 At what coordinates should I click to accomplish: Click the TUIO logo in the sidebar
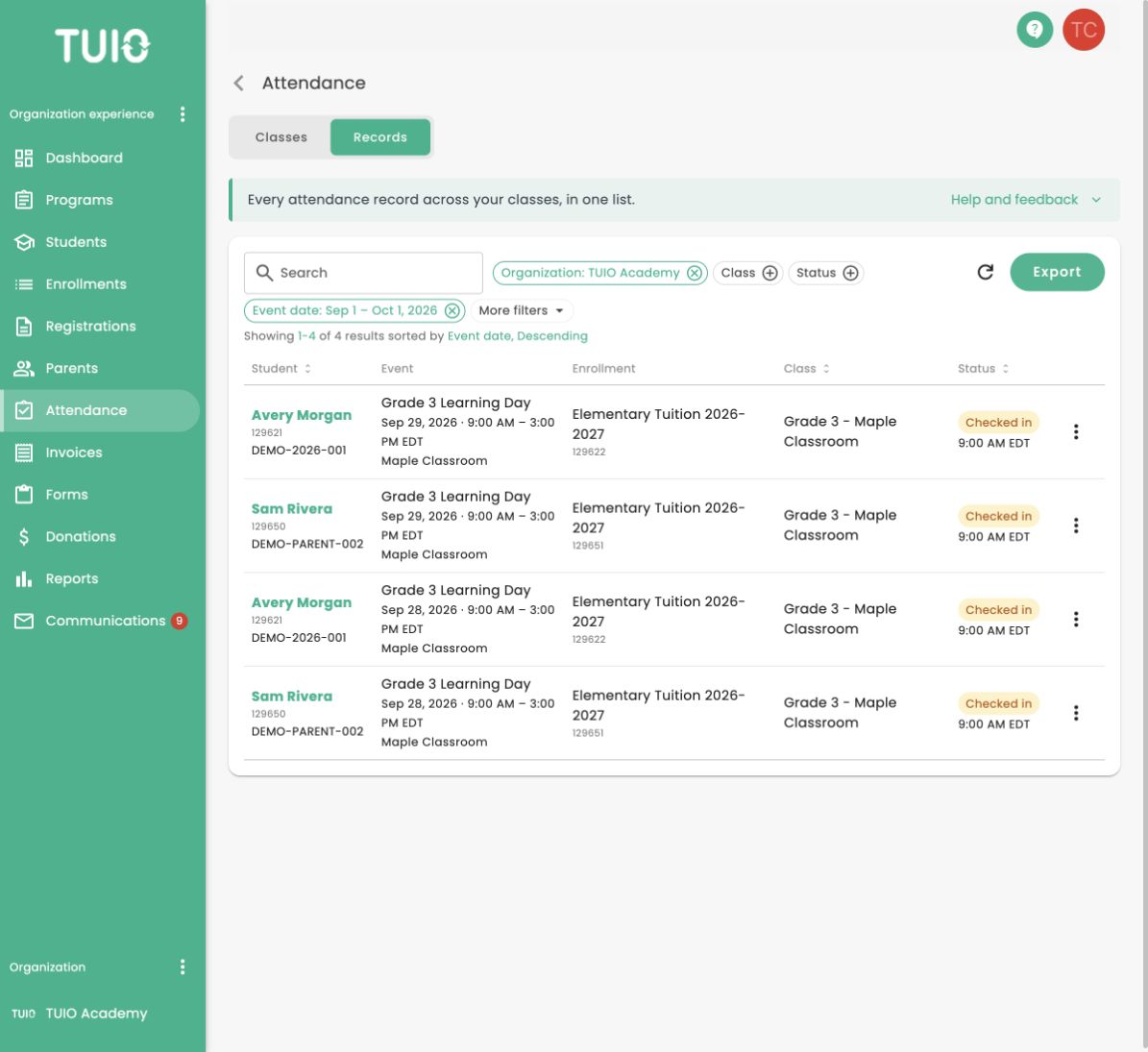(x=103, y=45)
